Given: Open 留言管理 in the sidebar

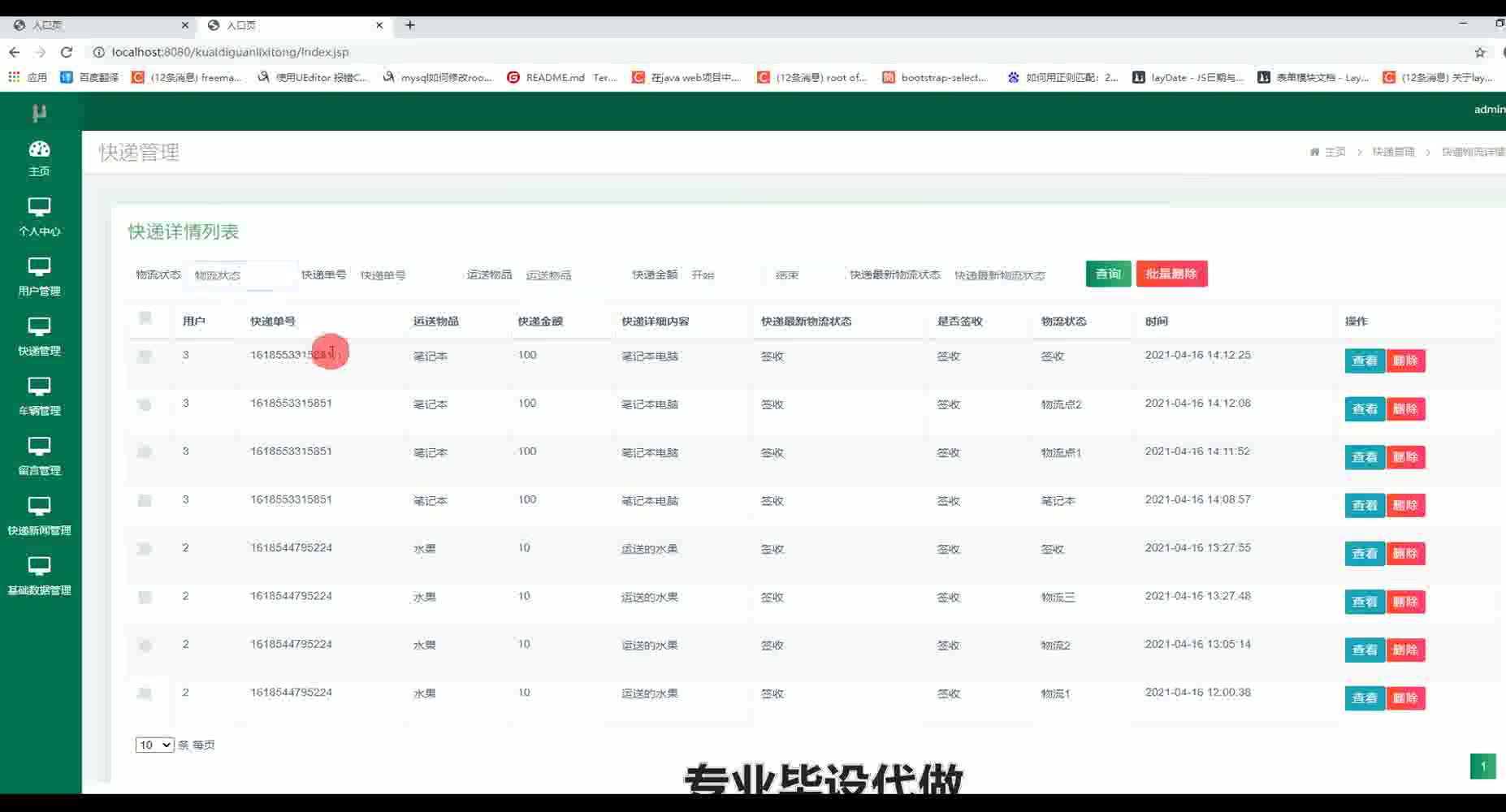Looking at the screenshot, I should tap(39, 457).
